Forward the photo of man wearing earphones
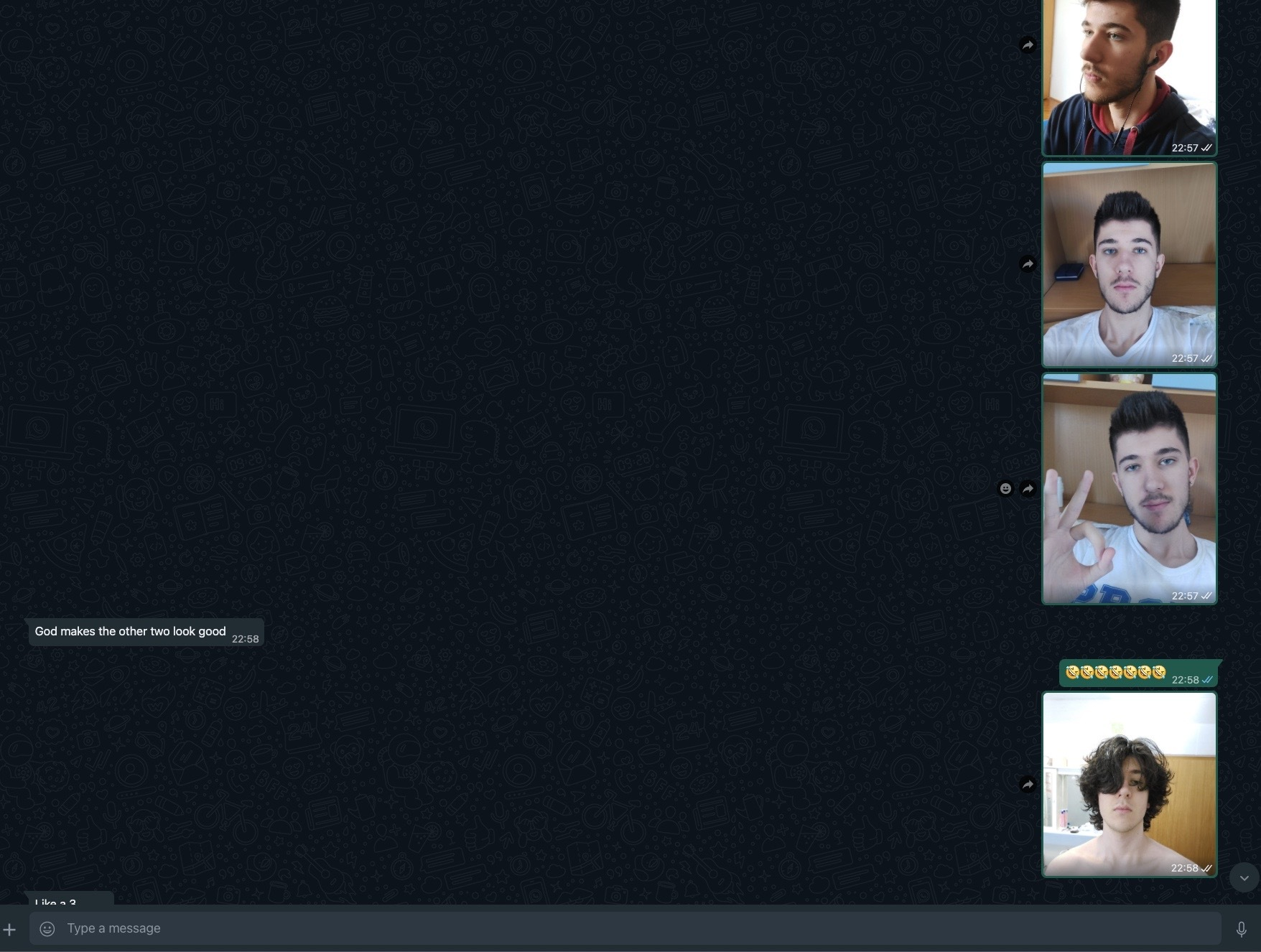1261x952 pixels. pyautogui.click(x=1028, y=45)
